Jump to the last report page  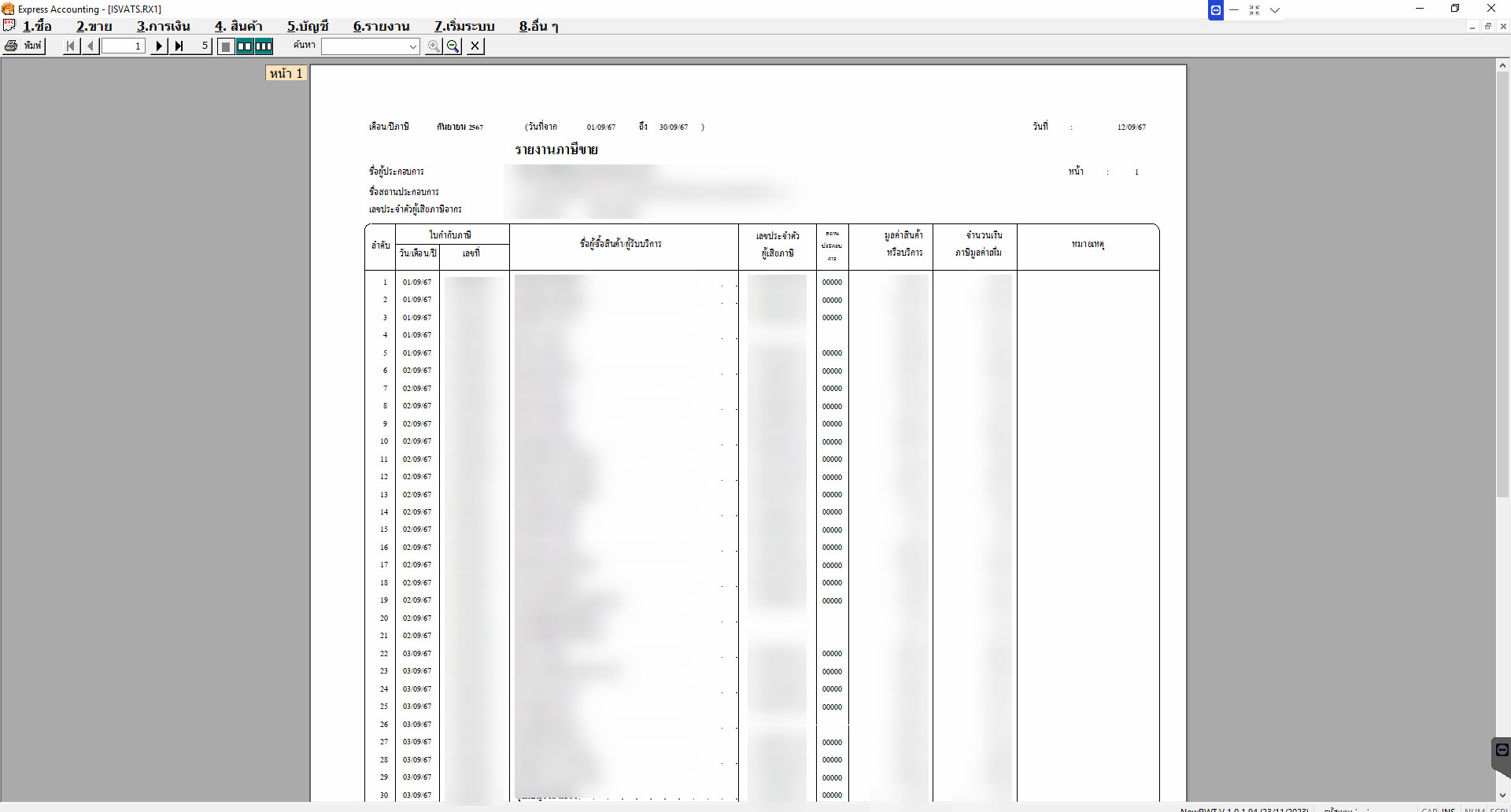[179, 46]
